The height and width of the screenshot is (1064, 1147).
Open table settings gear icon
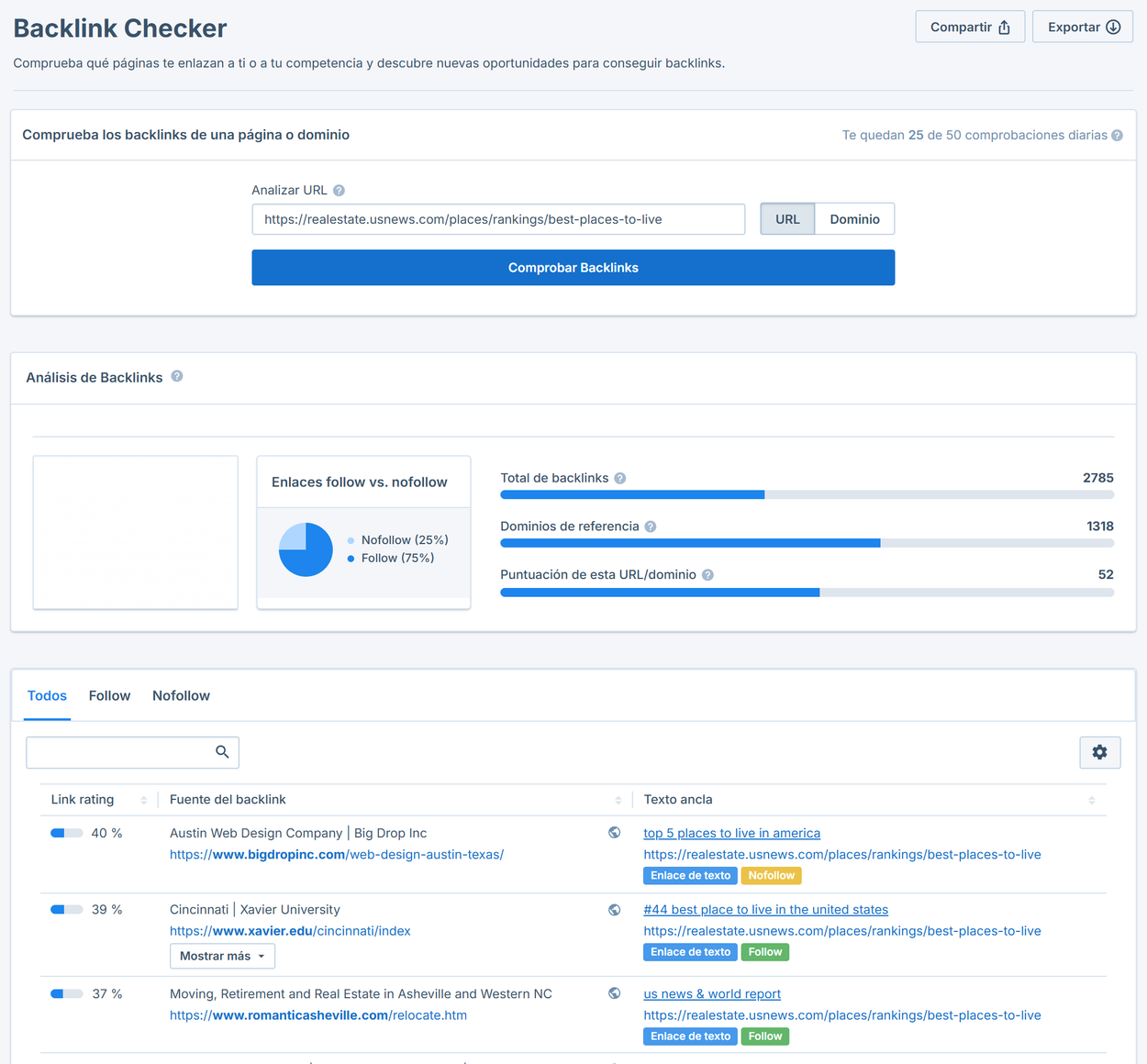1099,752
